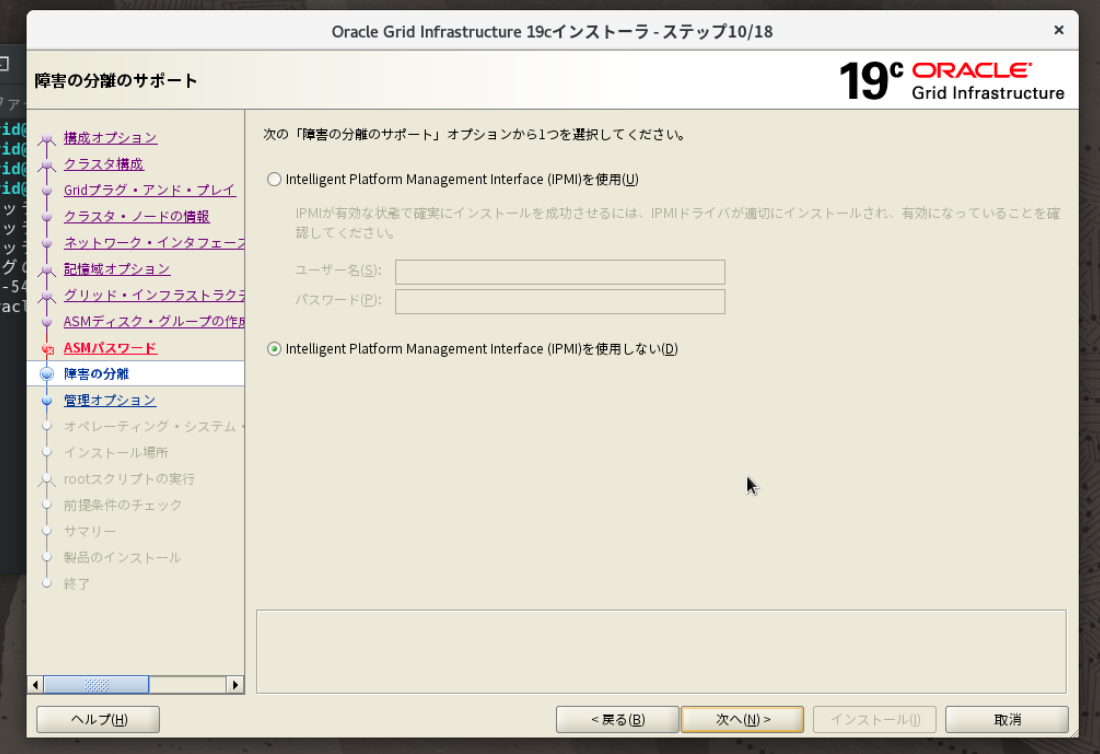The image size is (1100, 754).
Task: Click the step list's left scroll arrow
Action: (x=35, y=685)
